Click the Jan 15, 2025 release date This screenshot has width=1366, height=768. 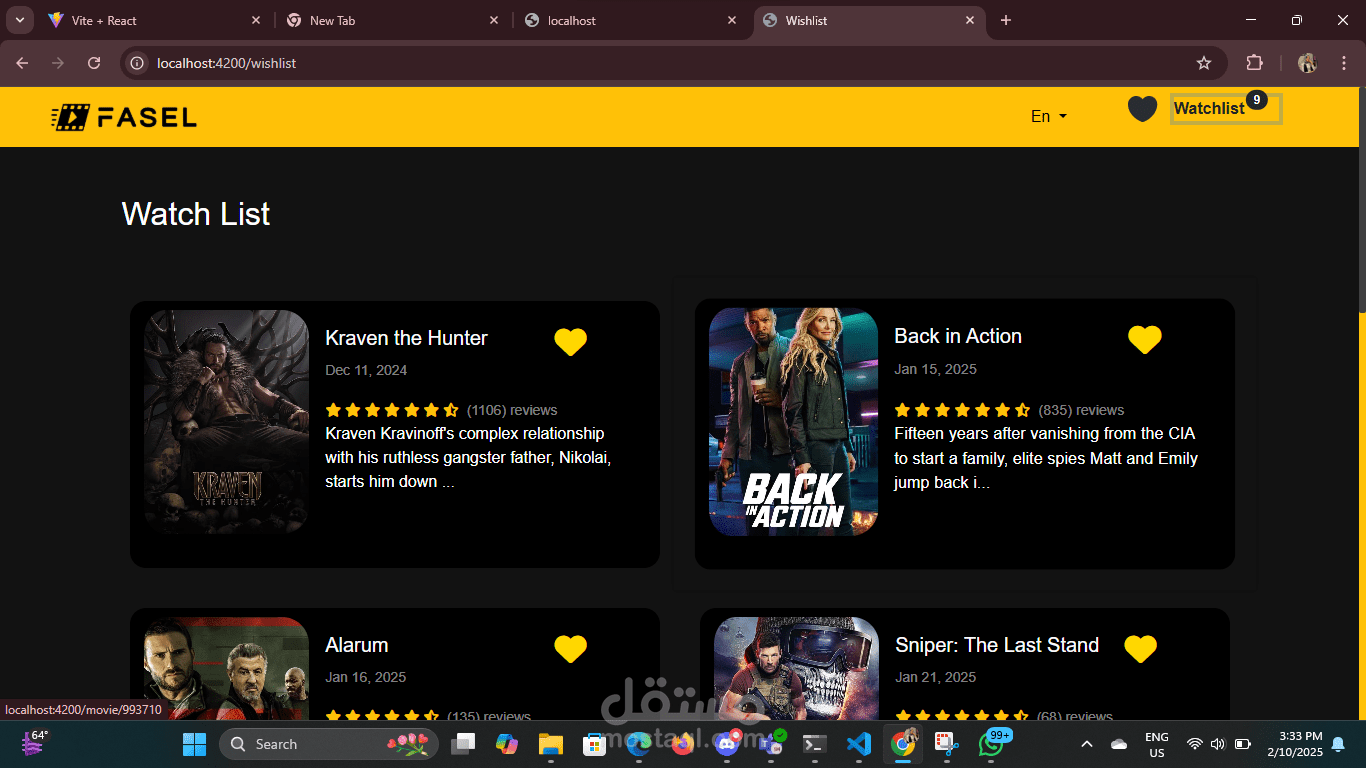click(x=935, y=369)
